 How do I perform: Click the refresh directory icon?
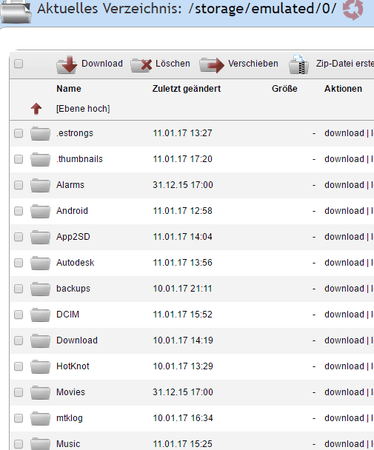coord(353,9)
